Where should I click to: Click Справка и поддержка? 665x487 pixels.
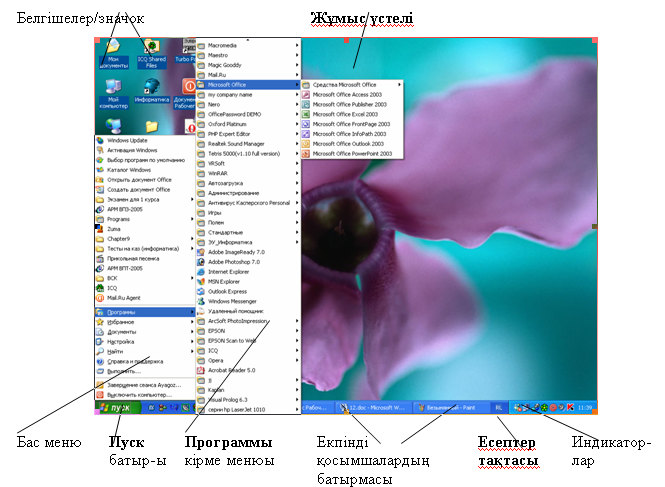[x=145, y=361]
